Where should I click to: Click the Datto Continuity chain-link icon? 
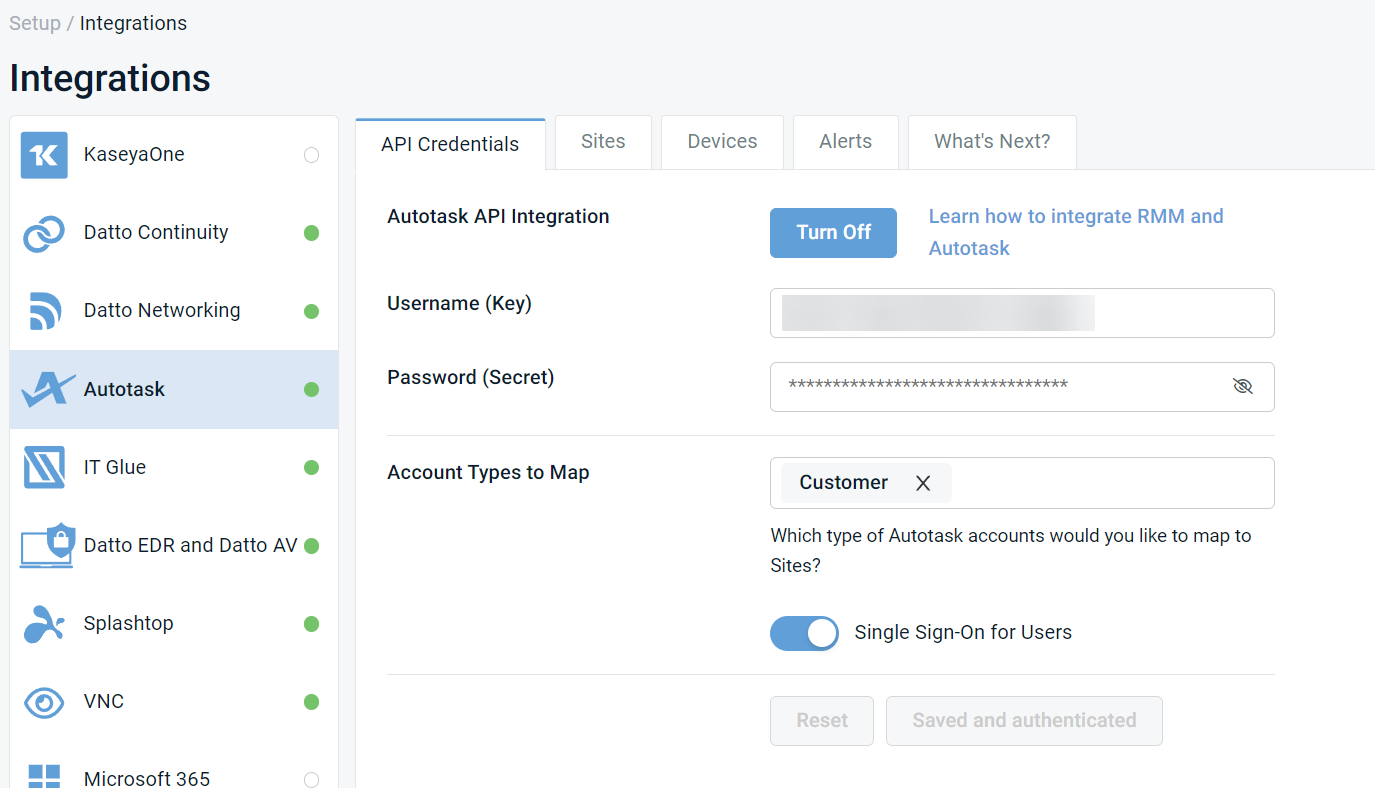pyautogui.click(x=44, y=233)
